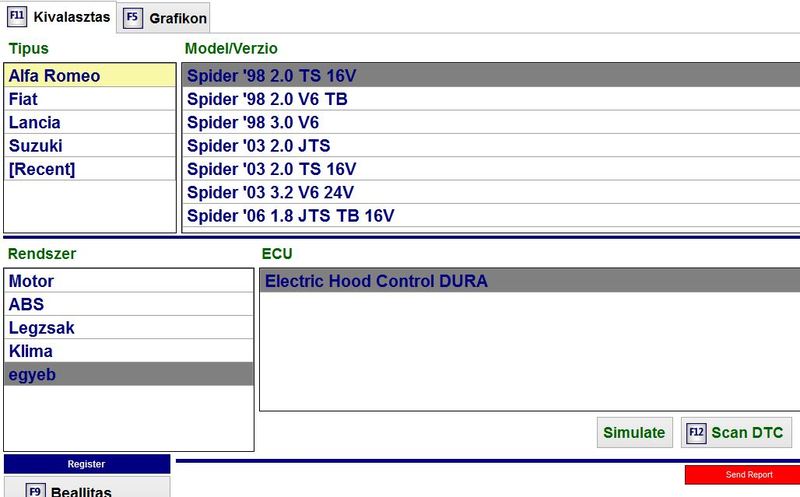Screen dimensions: 800x497
Task: Start Scan DTC
Action: click(x=736, y=433)
